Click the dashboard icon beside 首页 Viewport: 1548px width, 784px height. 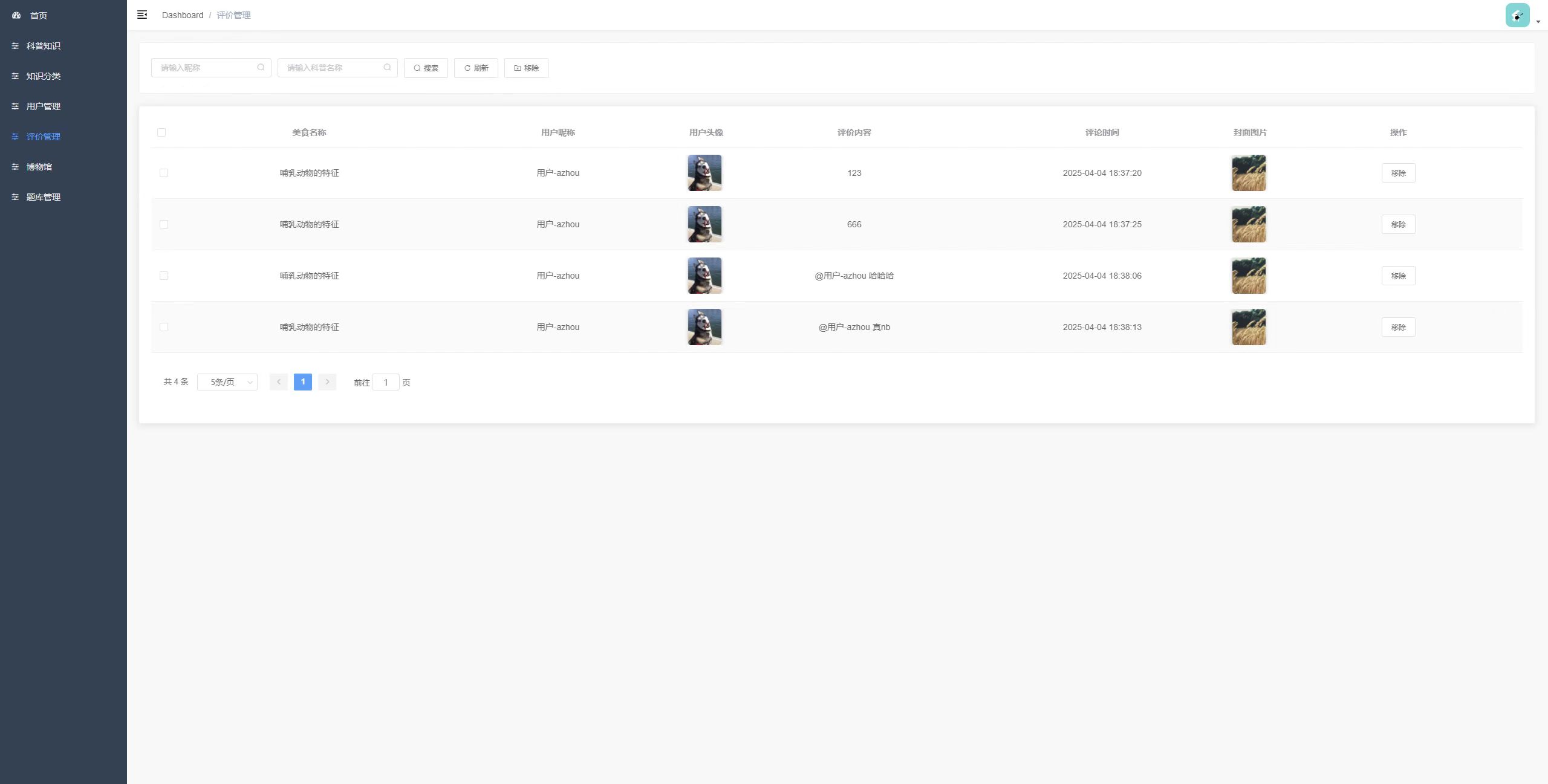16,15
